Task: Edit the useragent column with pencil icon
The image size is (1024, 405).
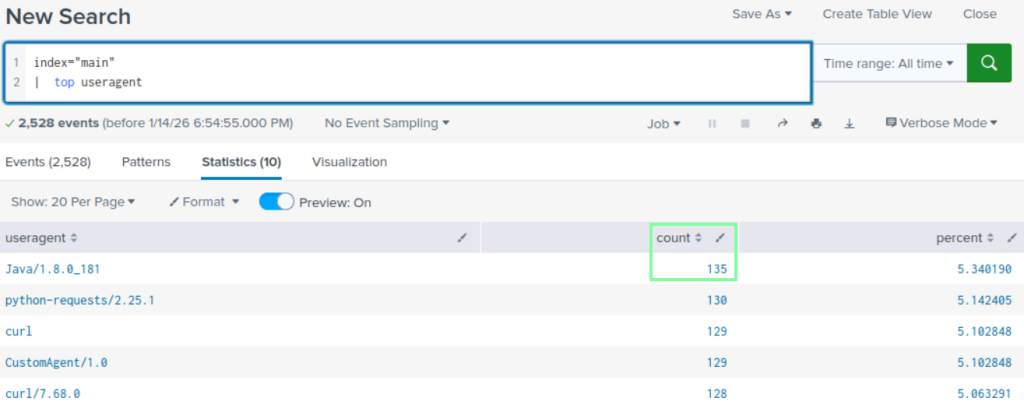Action: click(x=461, y=238)
